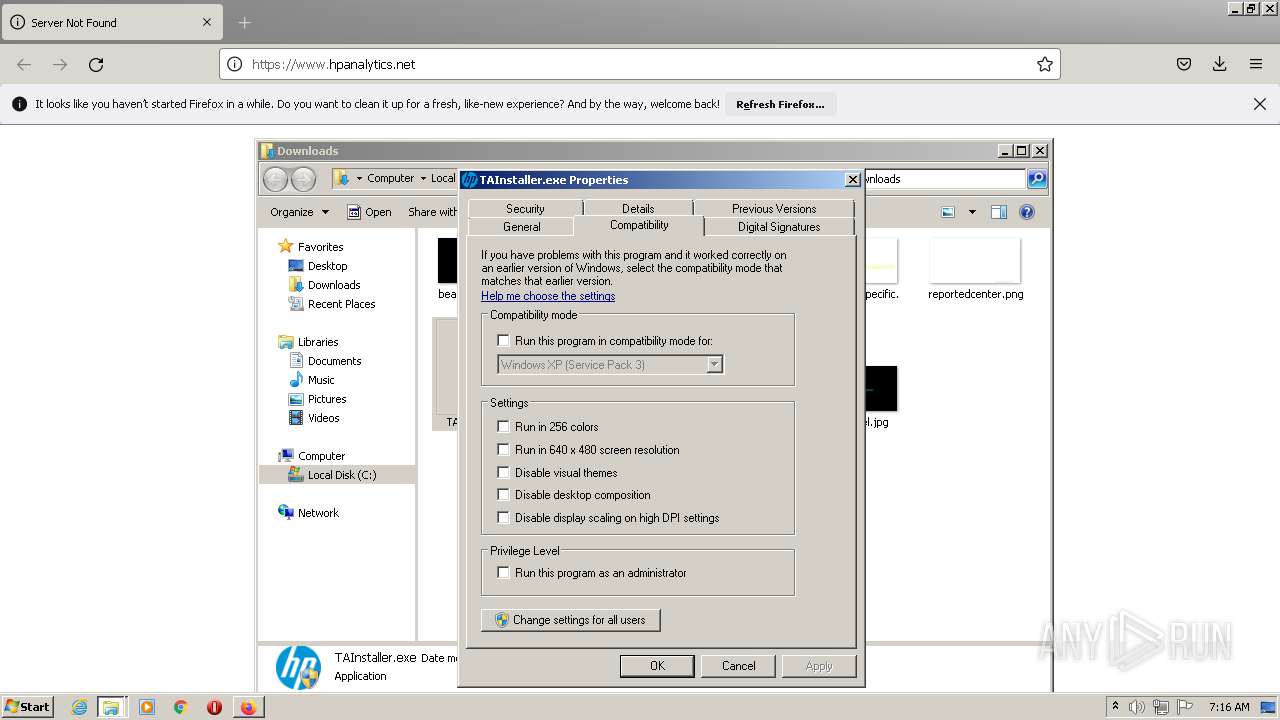Dismiss the Firefox refresh notification bar

1260,104
